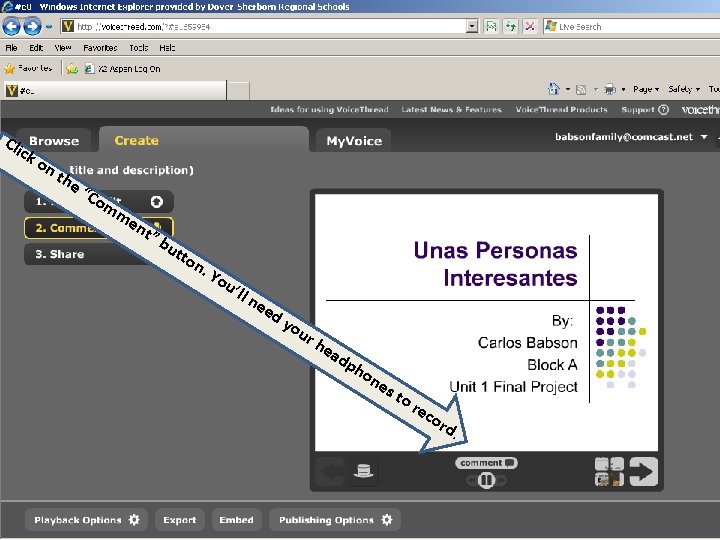Switch to the Browse tab

pos(54,141)
